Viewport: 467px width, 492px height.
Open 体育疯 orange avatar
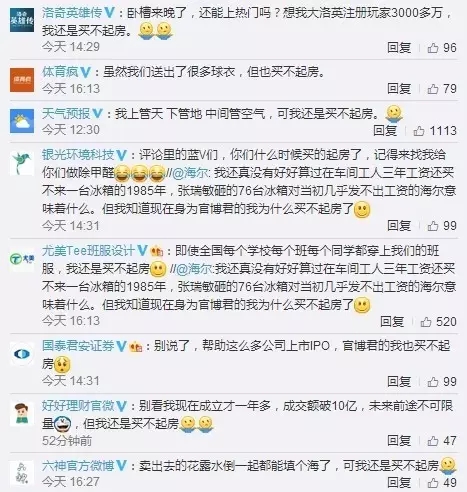pyautogui.click(x=22, y=80)
